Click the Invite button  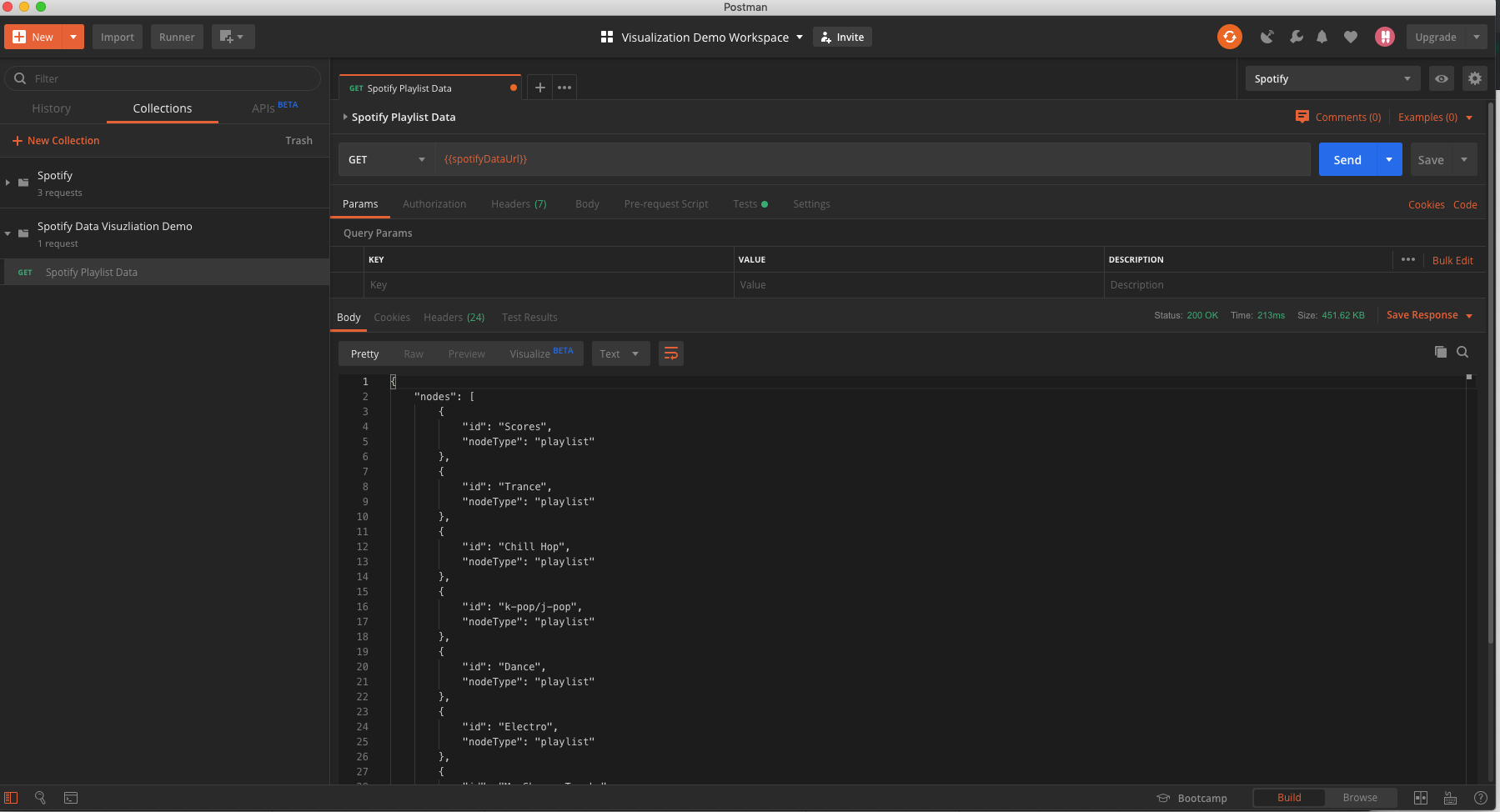(842, 37)
